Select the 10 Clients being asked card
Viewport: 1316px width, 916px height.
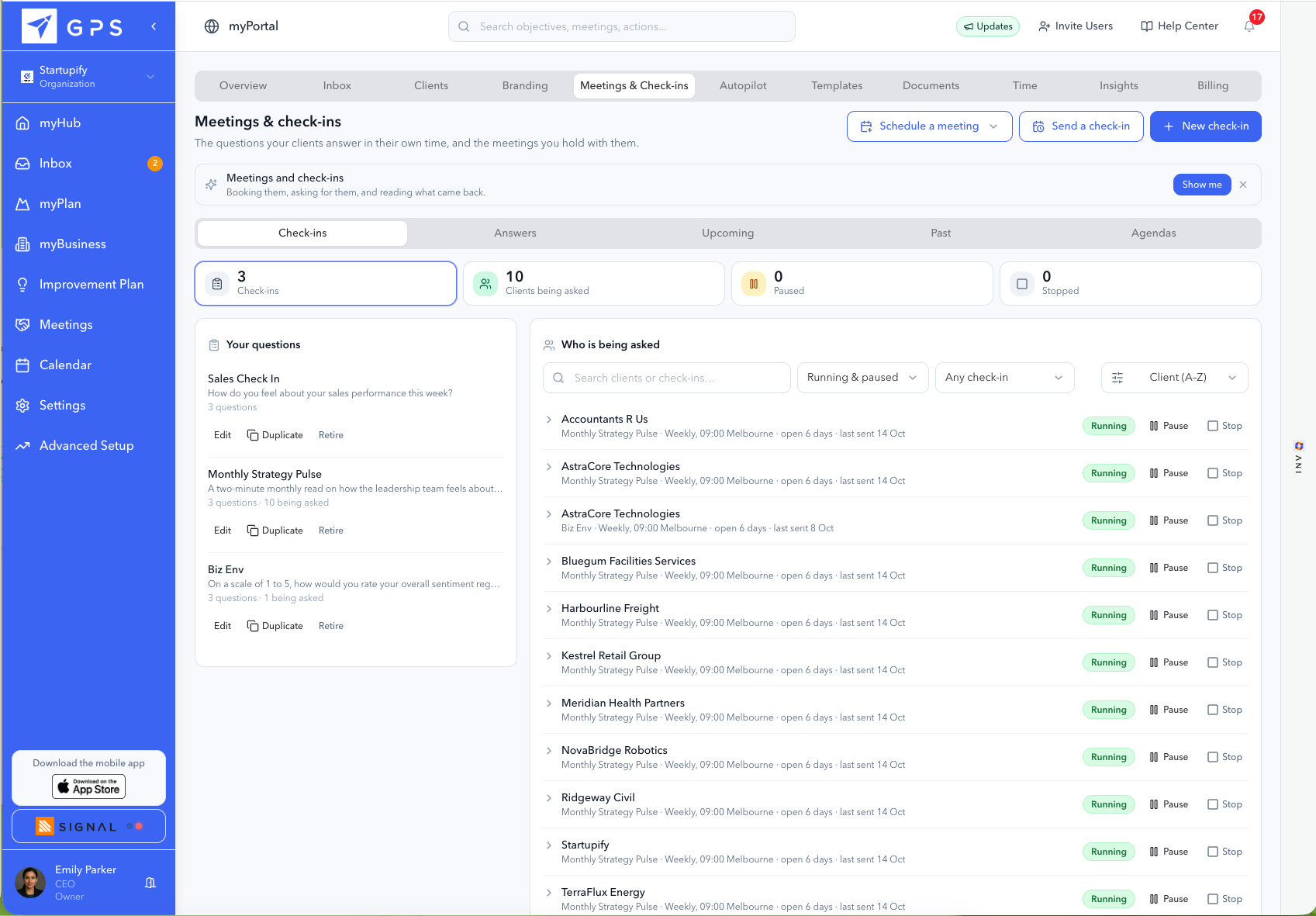593,284
